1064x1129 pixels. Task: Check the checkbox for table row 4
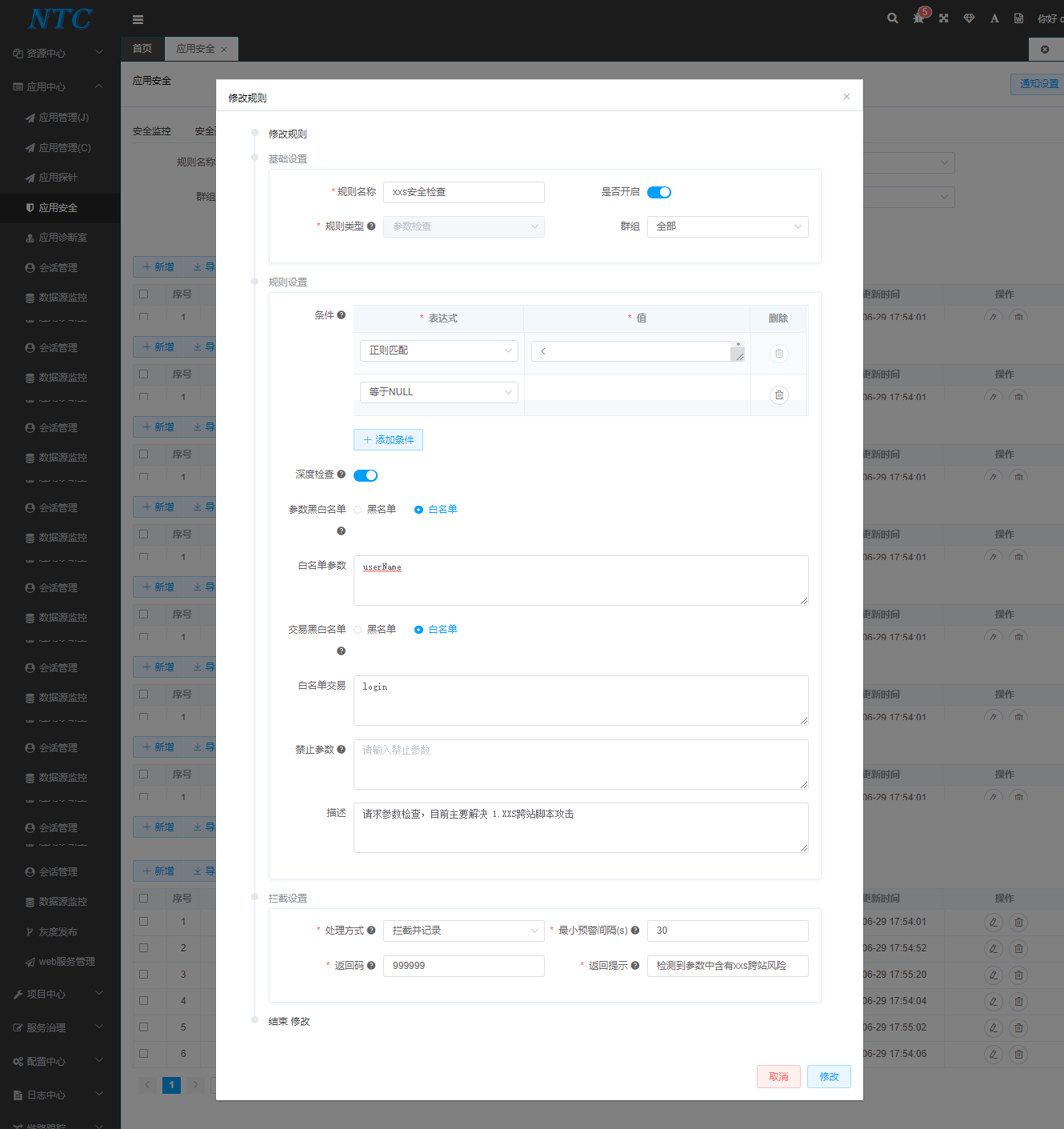click(144, 1000)
